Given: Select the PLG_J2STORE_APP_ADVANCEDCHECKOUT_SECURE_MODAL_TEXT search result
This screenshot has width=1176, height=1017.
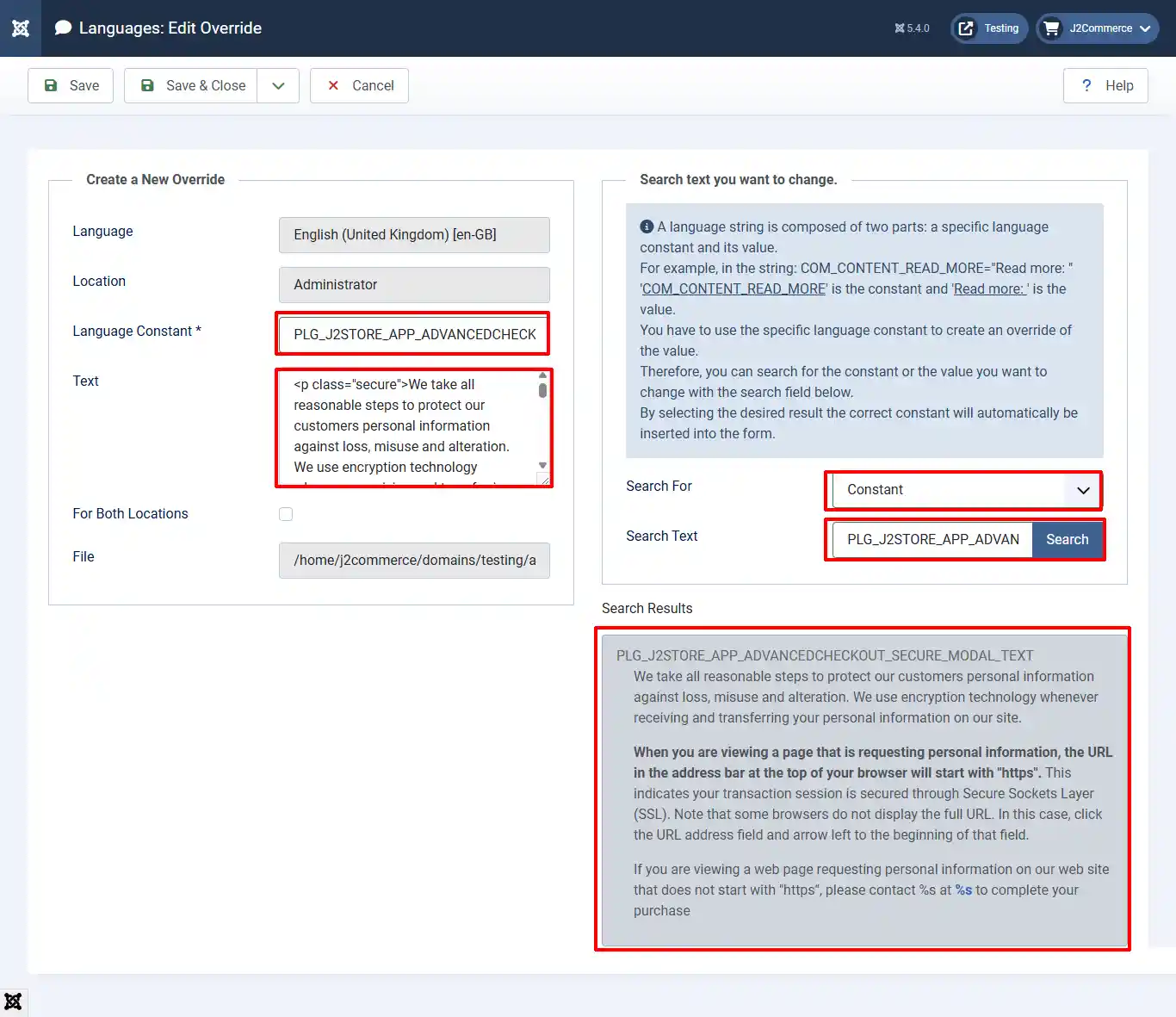Looking at the screenshot, I should pos(864,791).
